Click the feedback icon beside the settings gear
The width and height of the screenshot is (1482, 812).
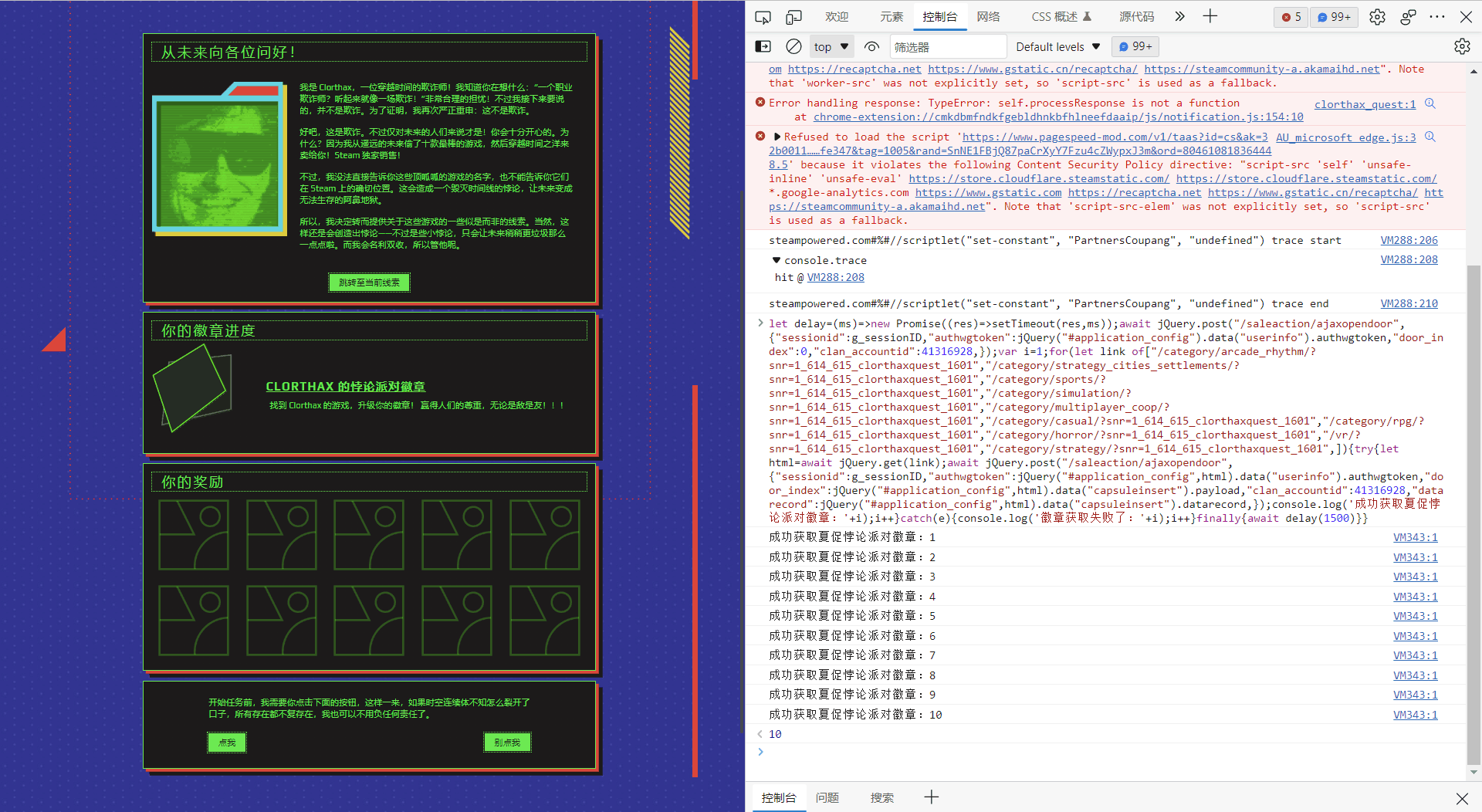(1408, 17)
